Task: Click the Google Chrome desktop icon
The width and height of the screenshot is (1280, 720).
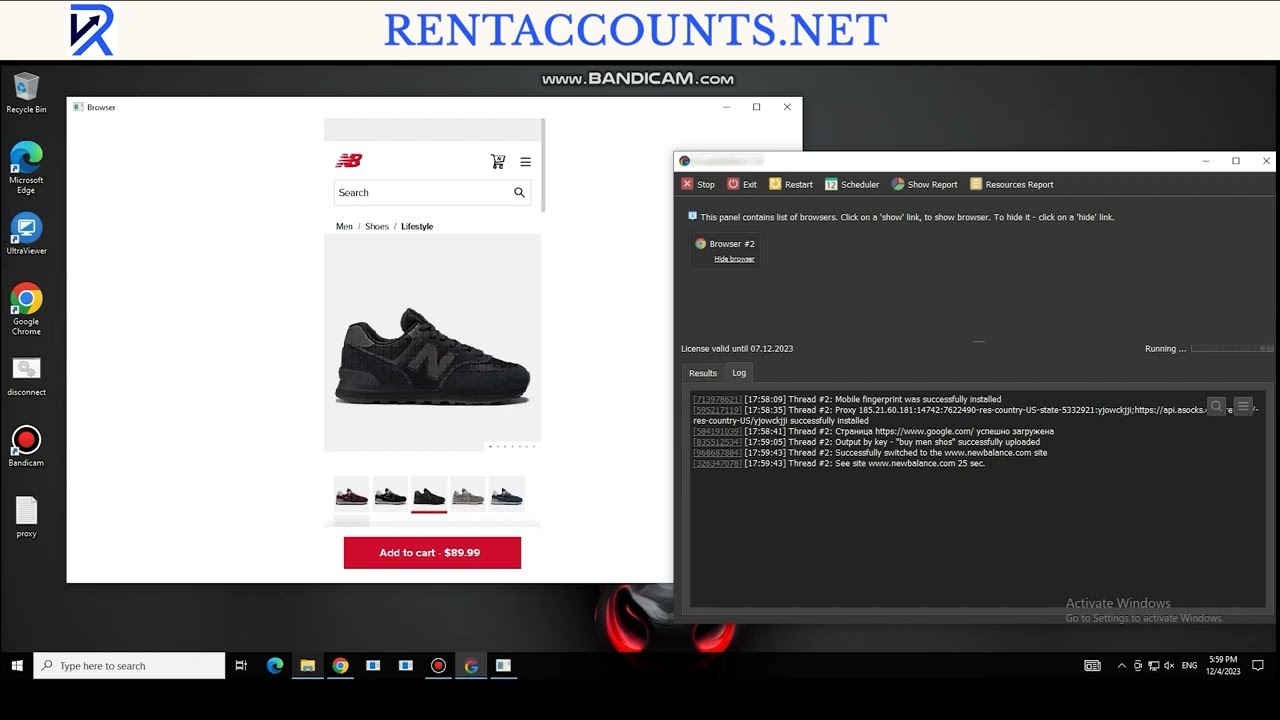Action: (26, 309)
